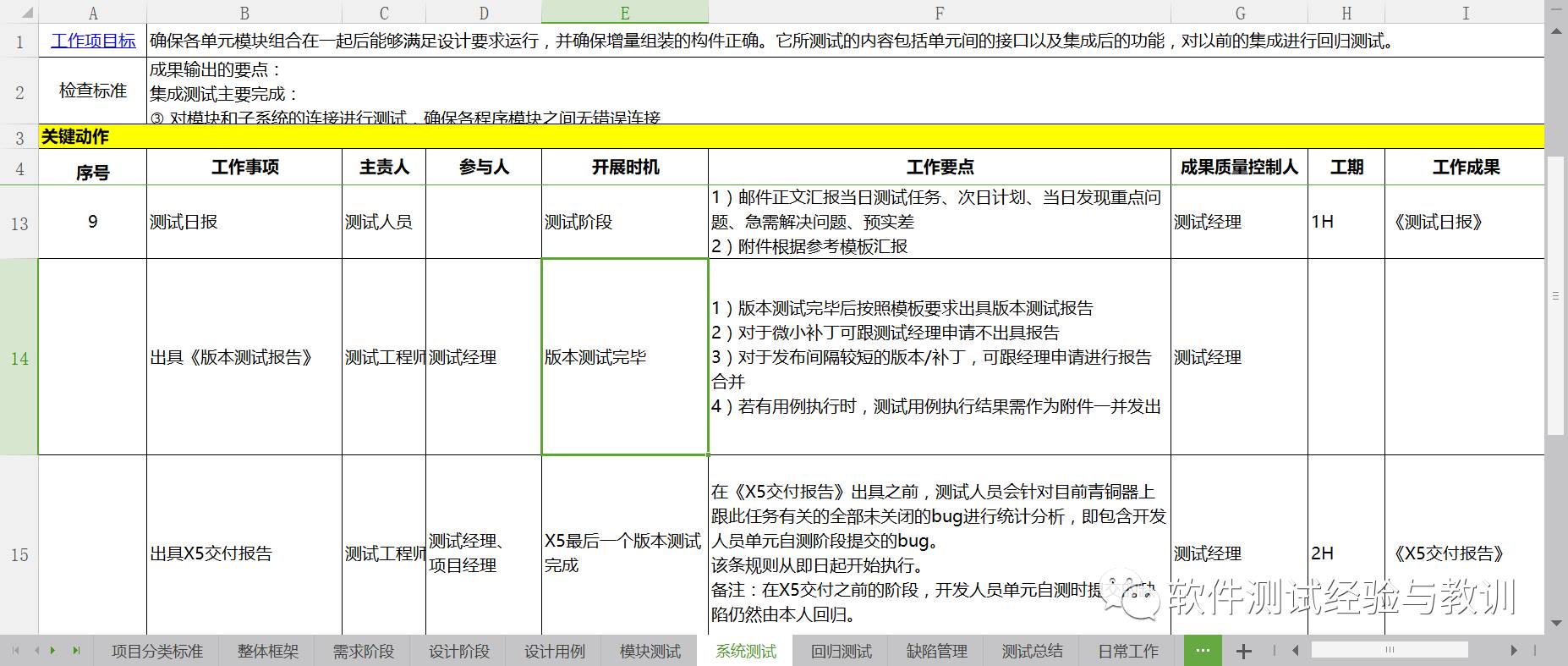Select row 4 header
The image size is (1568, 666).
(x=19, y=168)
